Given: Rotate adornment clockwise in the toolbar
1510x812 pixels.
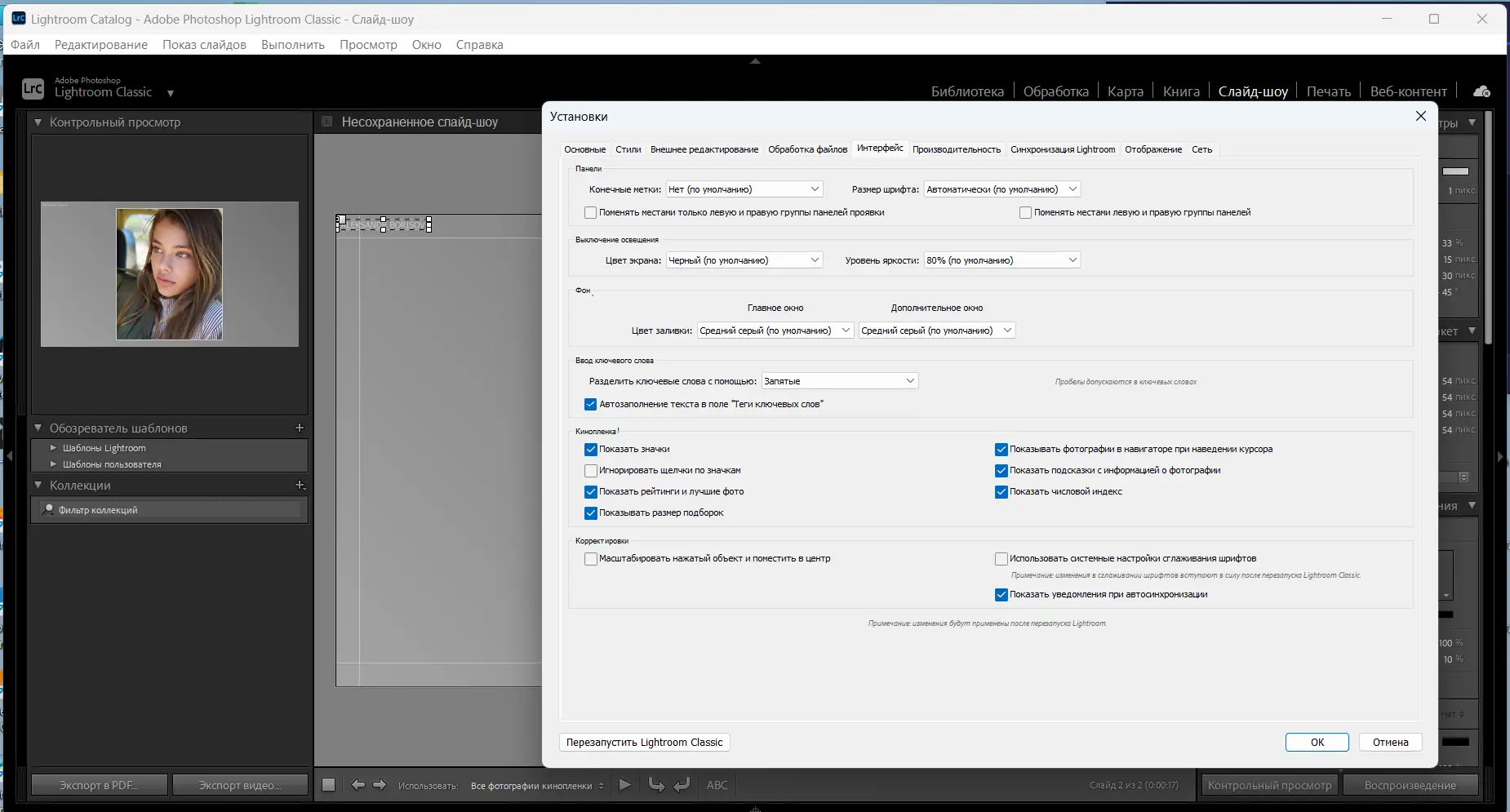Looking at the screenshot, I should (x=682, y=785).
